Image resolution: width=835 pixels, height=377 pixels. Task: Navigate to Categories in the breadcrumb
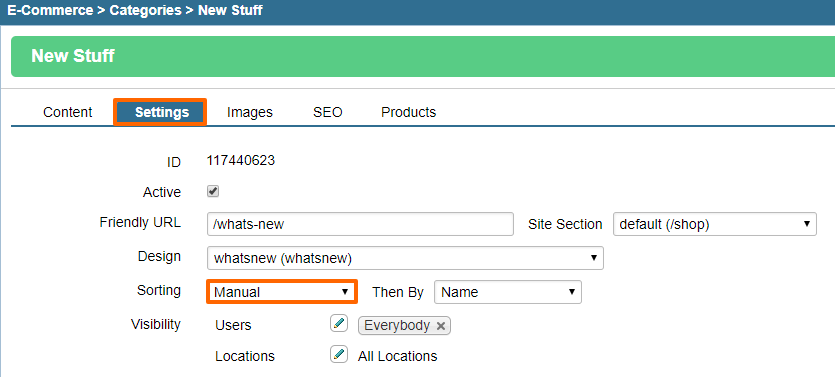pyautogui.click(x=145, y=11)
